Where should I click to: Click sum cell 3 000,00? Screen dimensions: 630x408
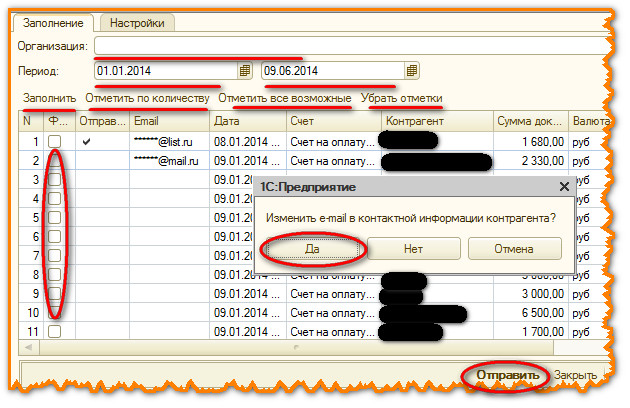[531, 293]
